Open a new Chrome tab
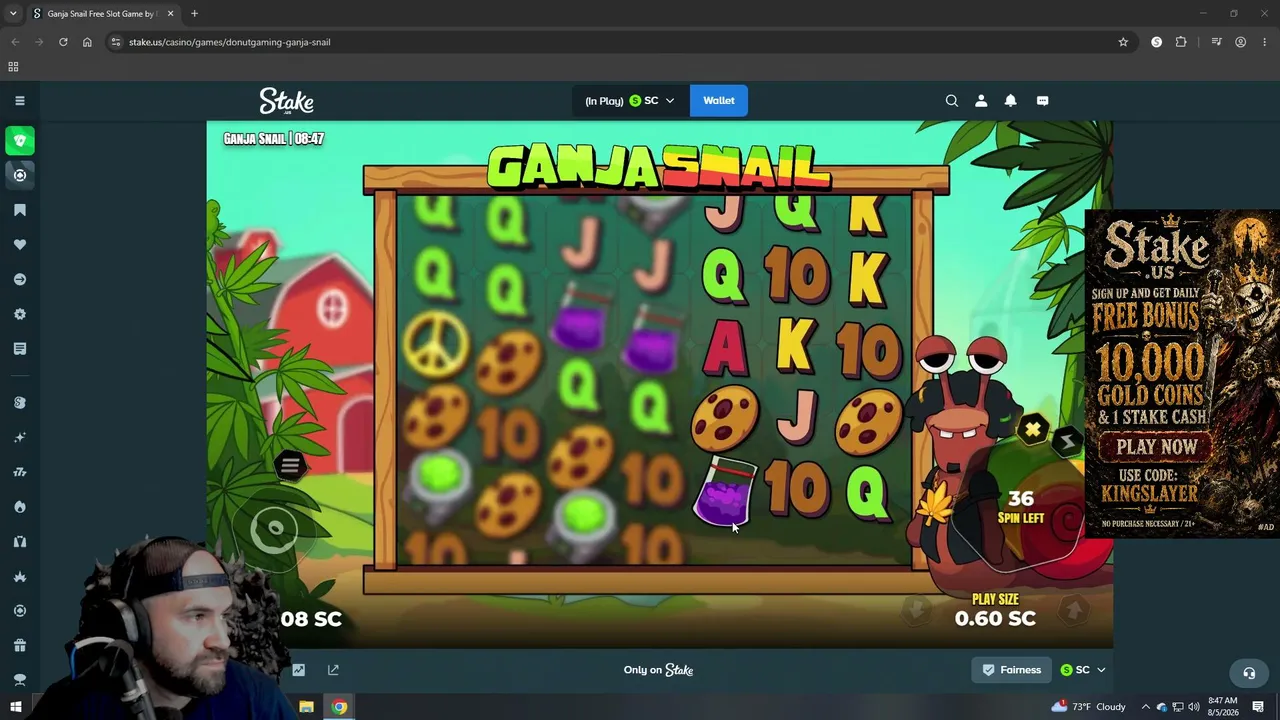Screen dimensions: 1280x720 coord(194,14)
